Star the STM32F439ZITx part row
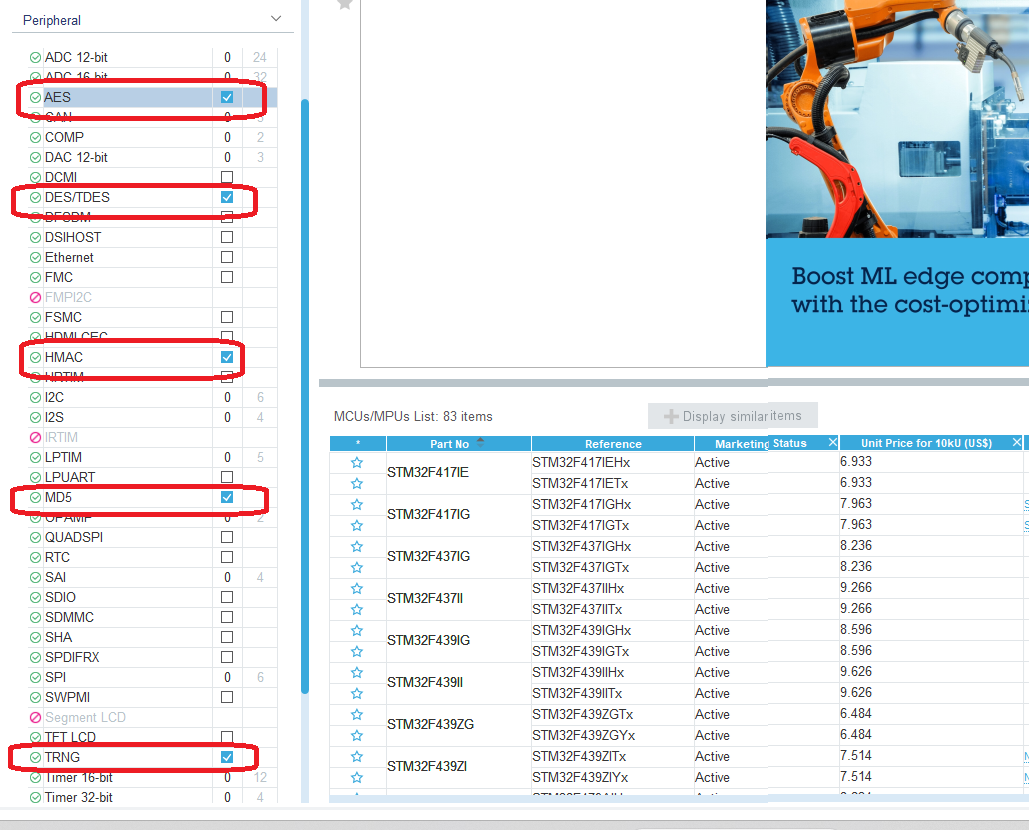1029x830 pixels. (x=357, y=756)
